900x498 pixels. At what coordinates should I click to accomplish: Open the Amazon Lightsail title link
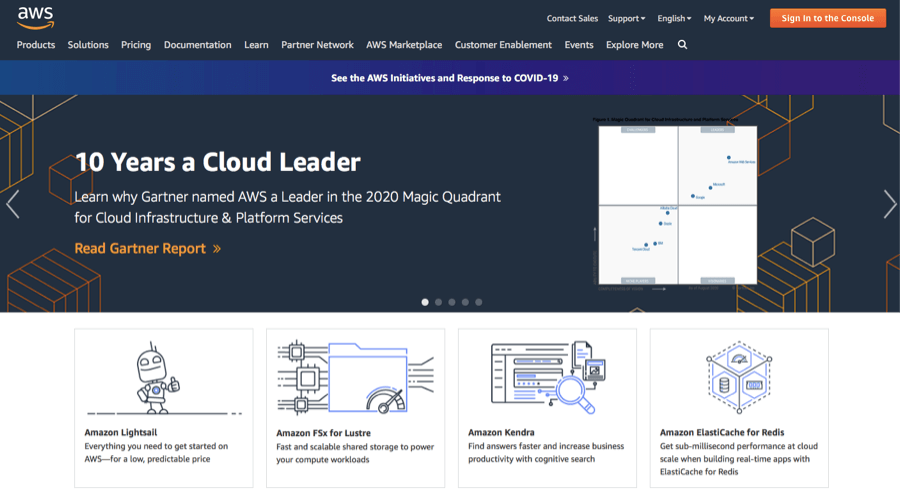coord(121,433)
